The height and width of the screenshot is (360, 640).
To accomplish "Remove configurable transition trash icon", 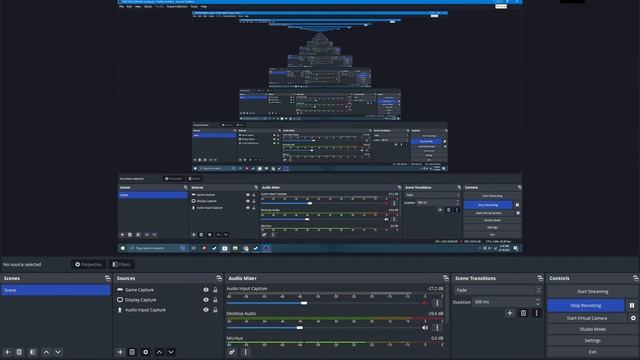I will point(523,313).
